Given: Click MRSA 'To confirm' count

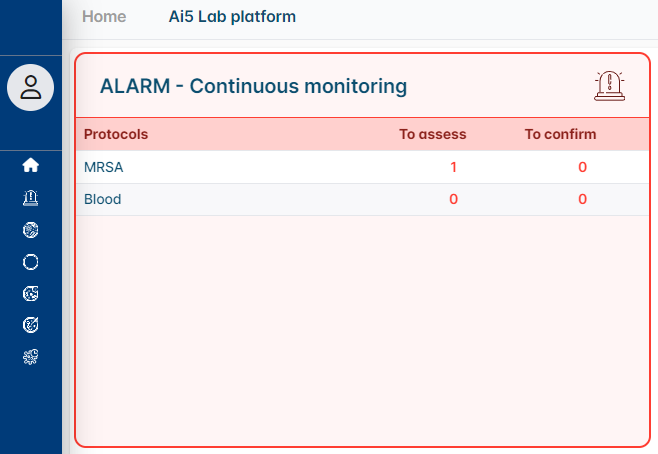Looking at the screenshot, I should [x=582, y=167].
